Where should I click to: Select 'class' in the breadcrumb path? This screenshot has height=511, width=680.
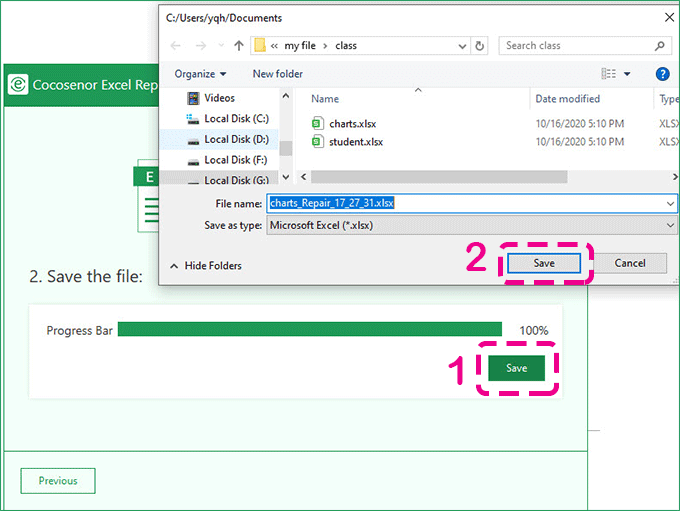pos(346,46)
